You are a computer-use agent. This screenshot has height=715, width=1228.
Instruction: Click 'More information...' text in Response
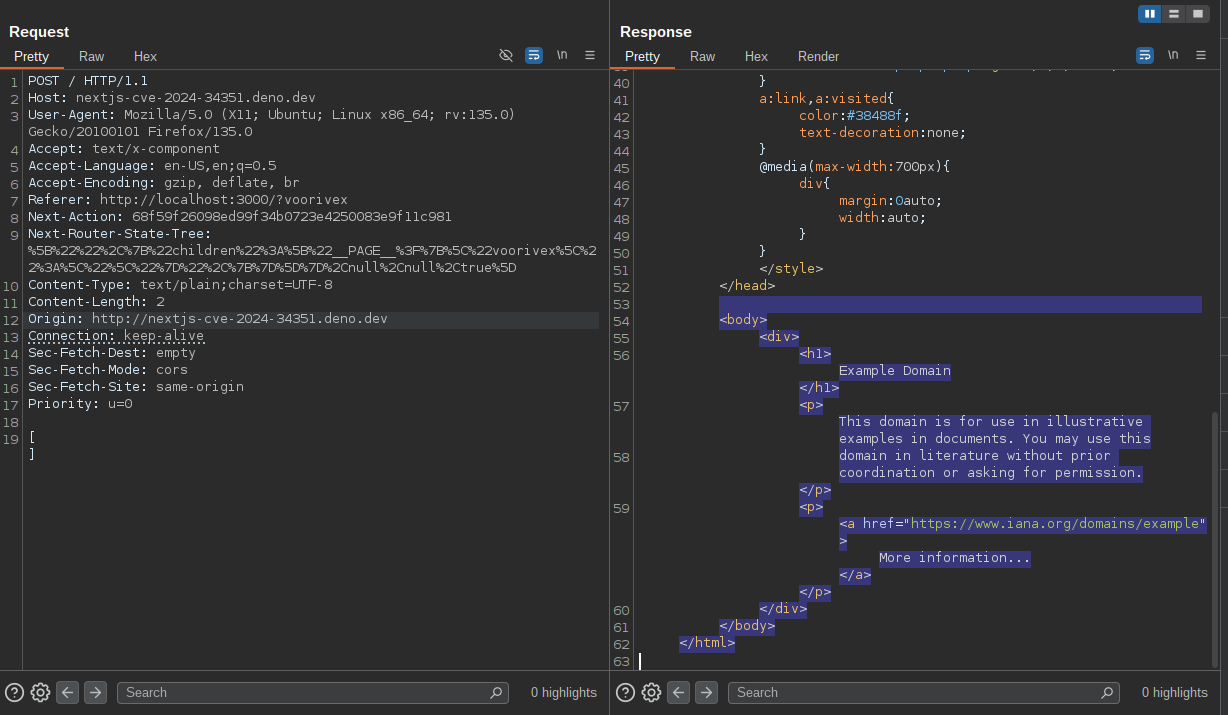(x=955, y=557)
